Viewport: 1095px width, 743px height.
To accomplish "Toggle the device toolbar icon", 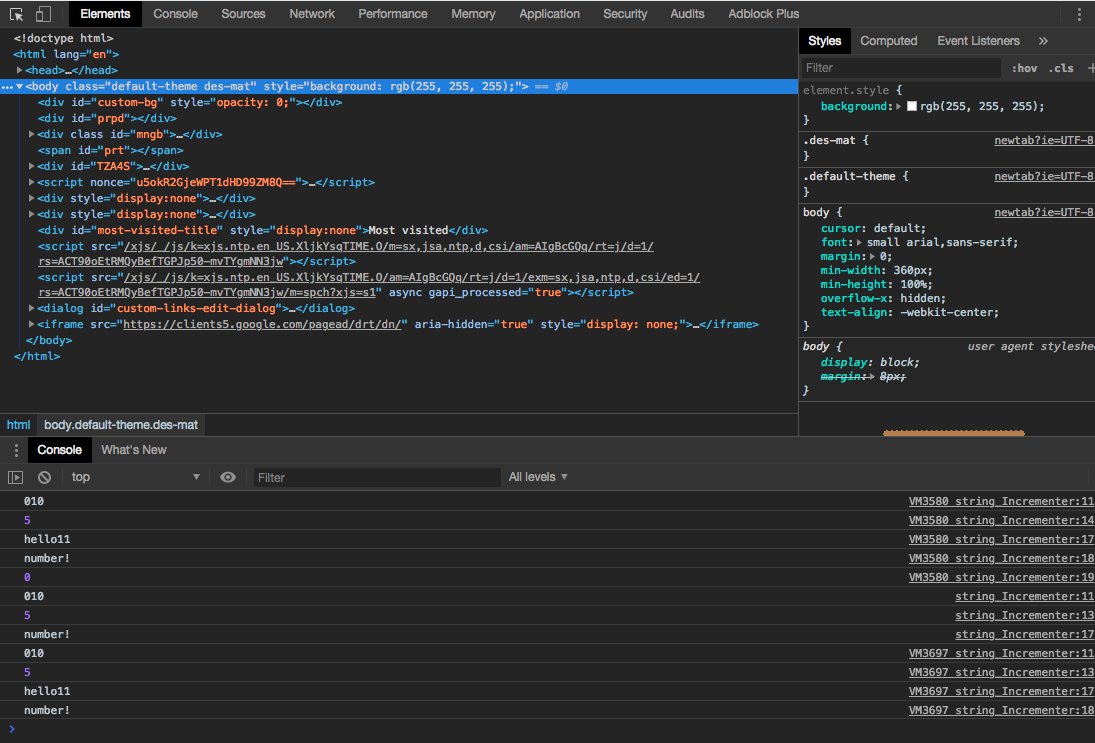I will [x=43, y=14].
